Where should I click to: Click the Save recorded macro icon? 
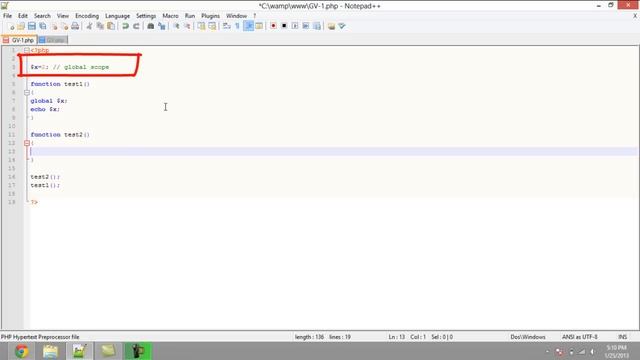point(317,26)
